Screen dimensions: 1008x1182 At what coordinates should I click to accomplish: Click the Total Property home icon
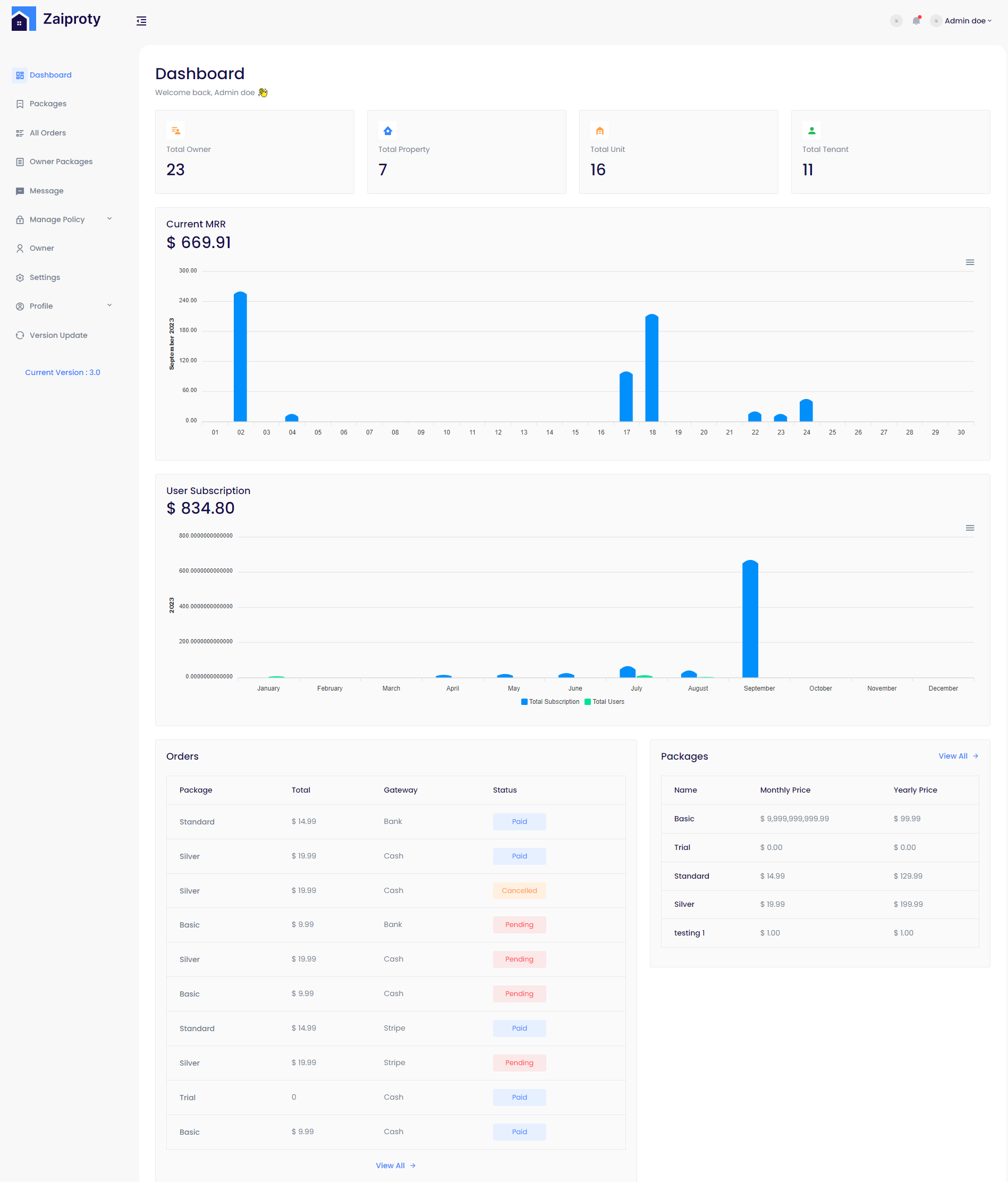pyautogui.click(x=388, y=131)
